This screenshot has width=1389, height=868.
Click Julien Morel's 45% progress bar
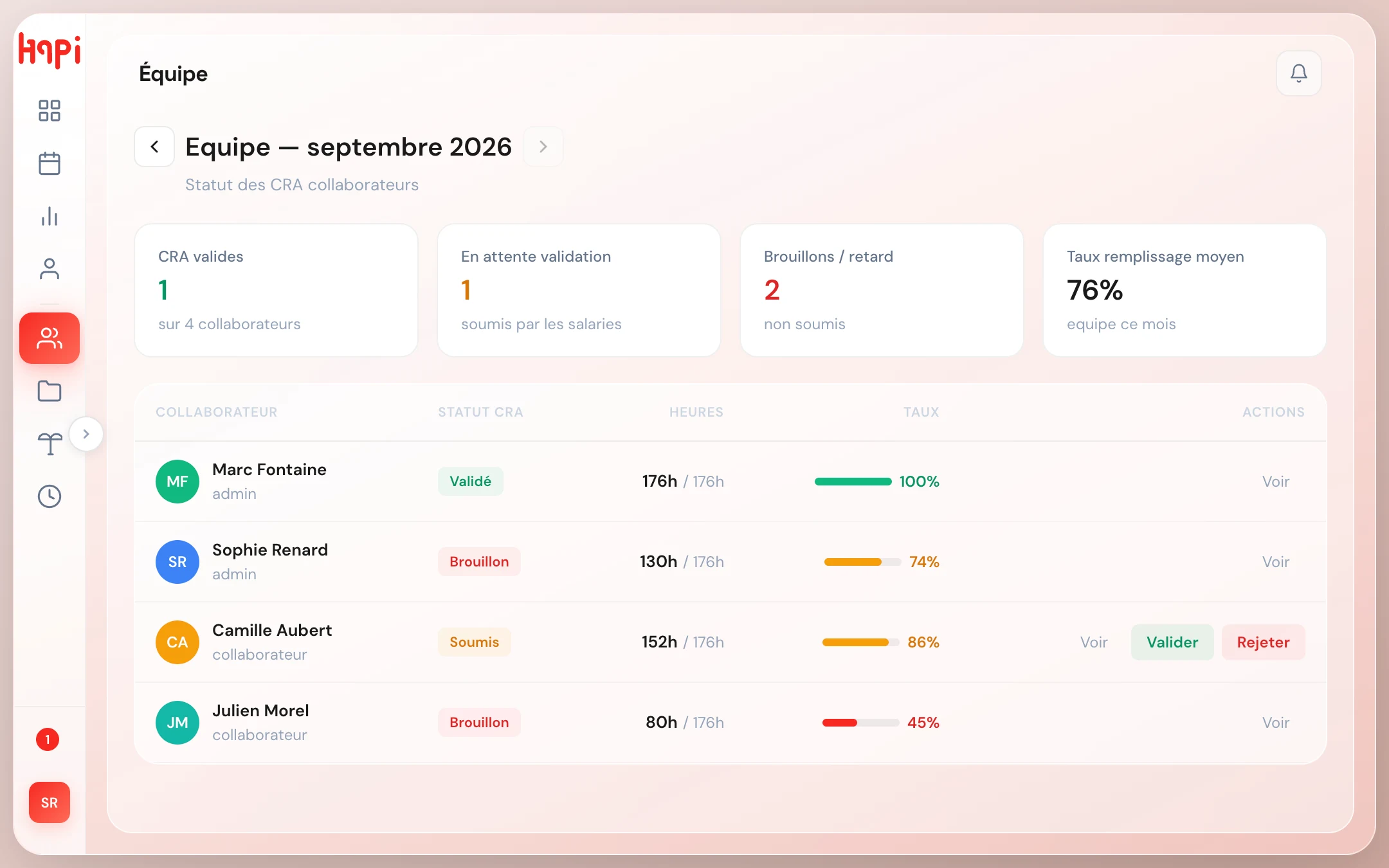[x=861, y=723]
